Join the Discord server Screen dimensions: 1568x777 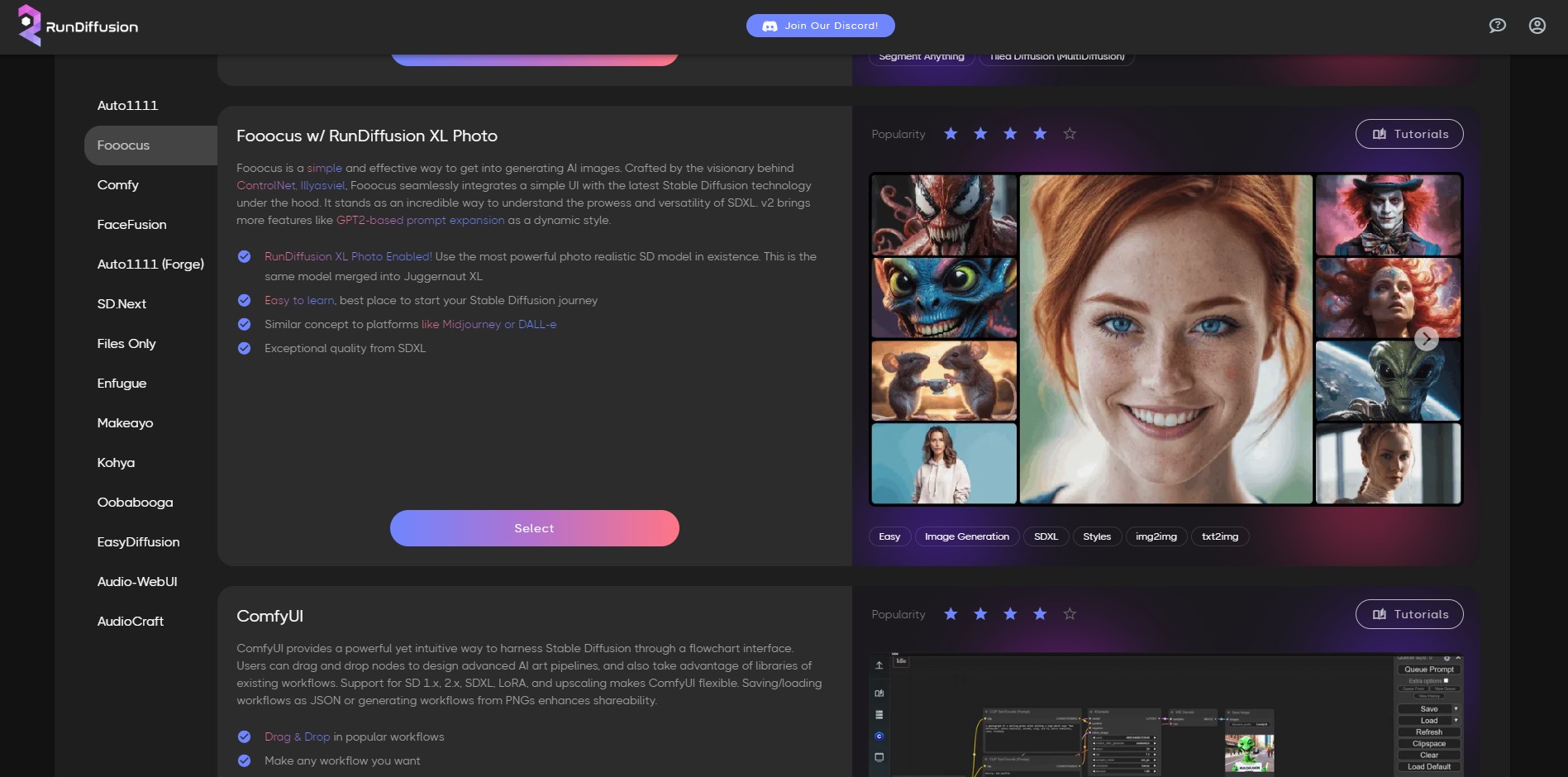(820, 26)
